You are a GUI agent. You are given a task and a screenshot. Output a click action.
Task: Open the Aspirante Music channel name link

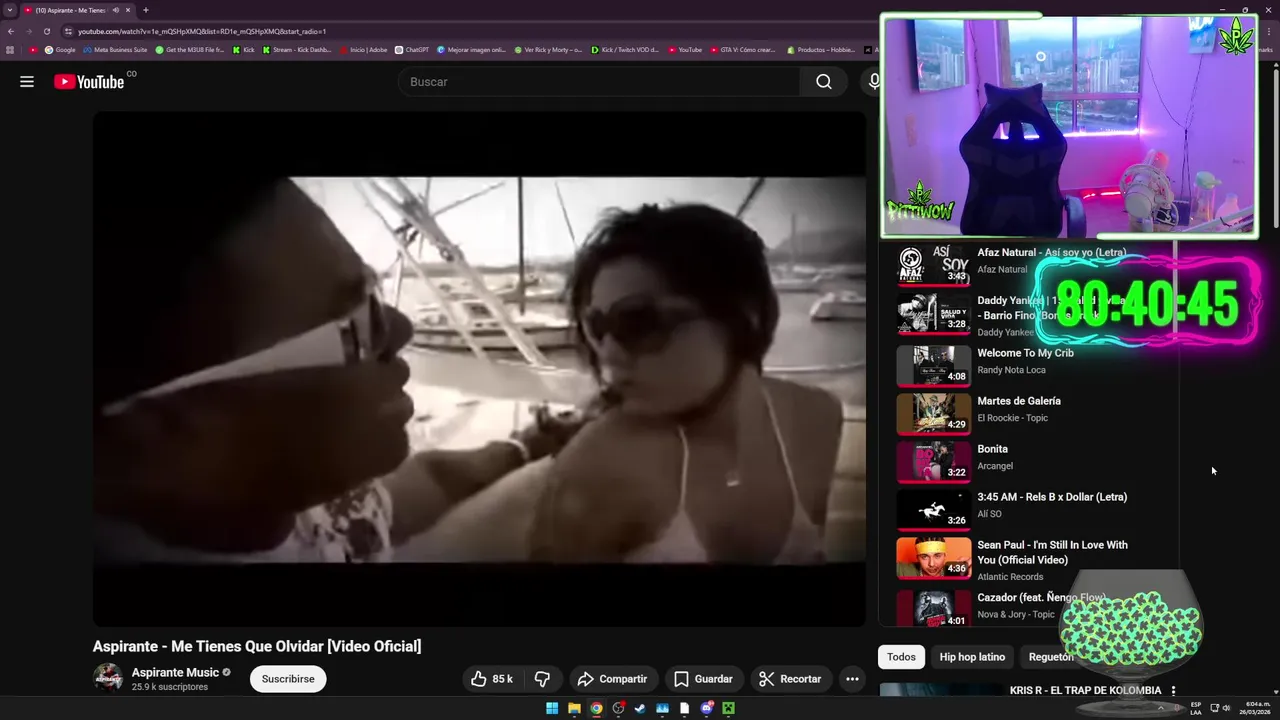[x=175, y=672]
